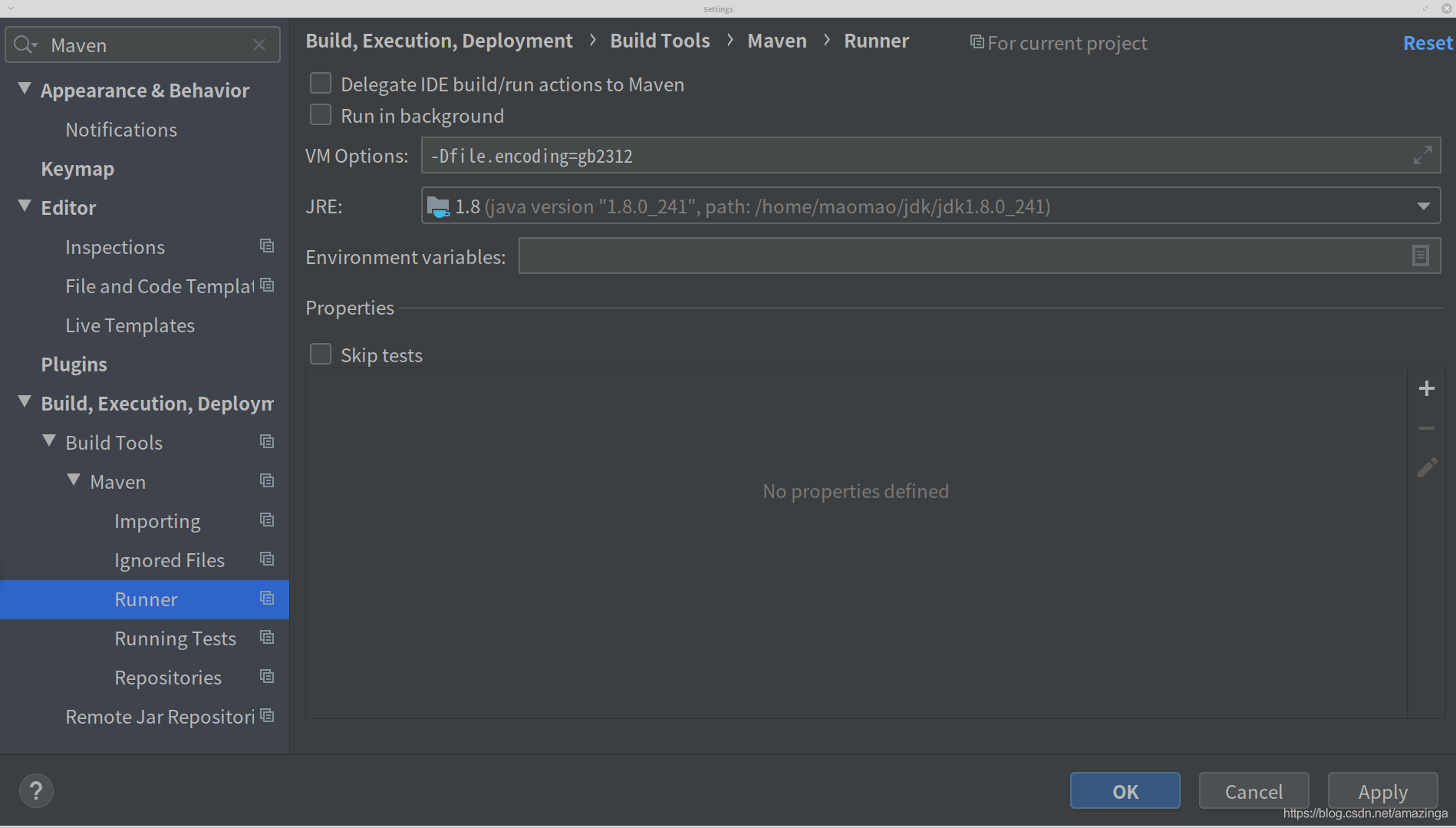Viewport: 1456px width, 828px height.
Task: Clear the Maven search field text
Action: tap(259, 45)
